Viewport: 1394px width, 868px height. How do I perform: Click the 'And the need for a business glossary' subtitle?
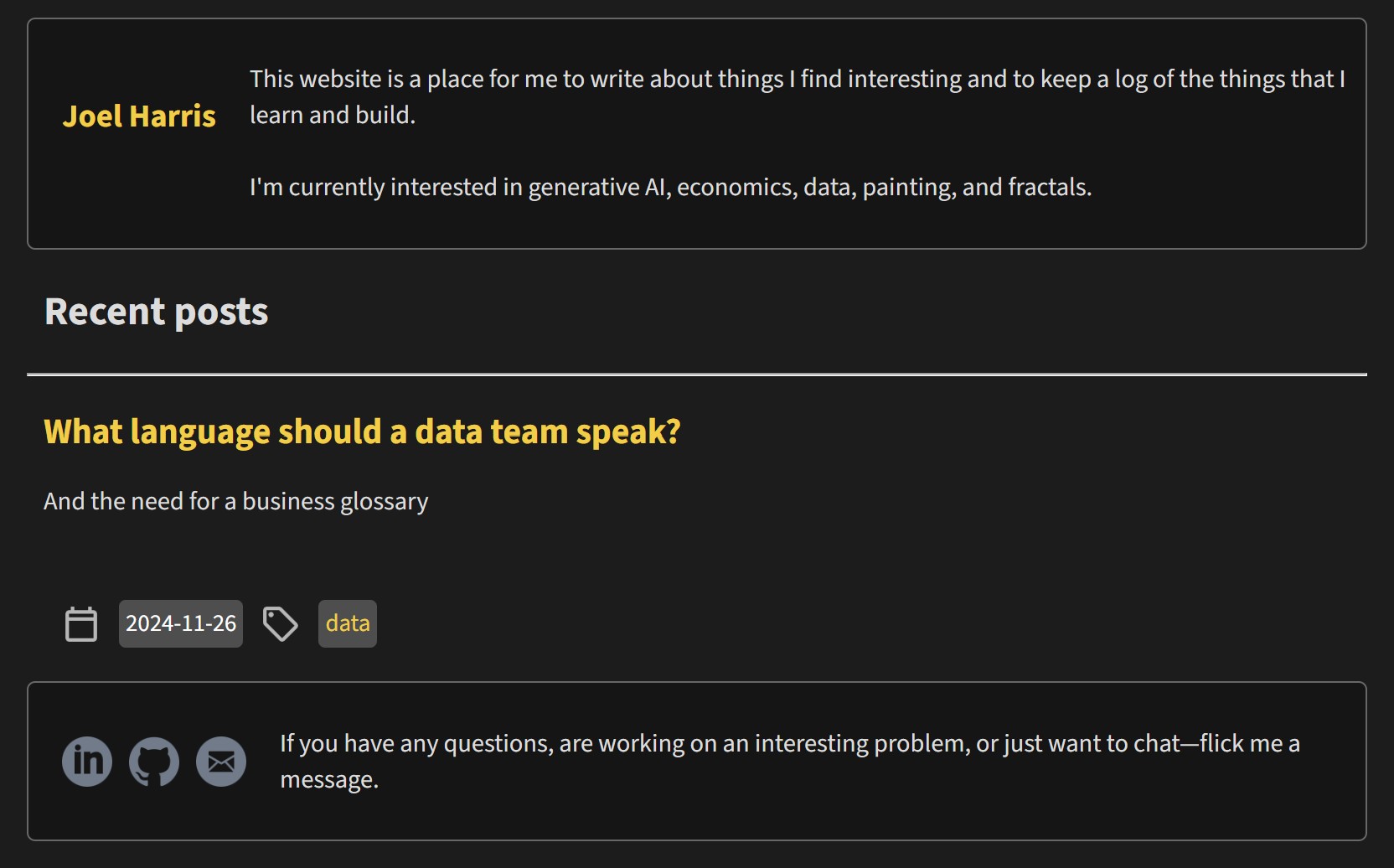pos(236,501)
